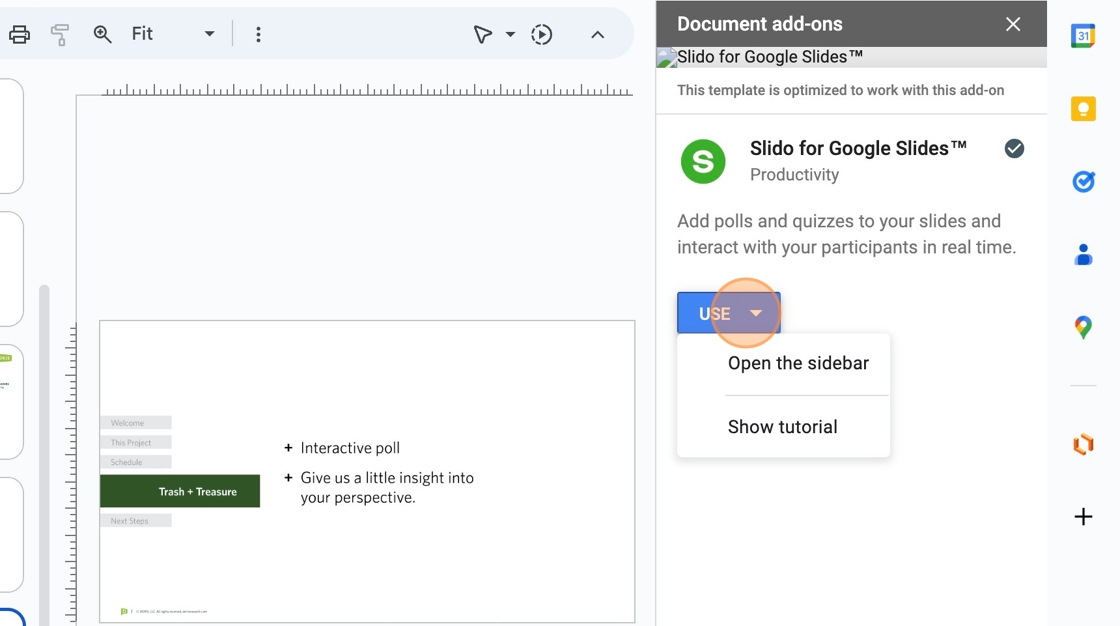Select the Paint format tool
Viewport: 1120px width, 626px height.
[x=60, y=35]
